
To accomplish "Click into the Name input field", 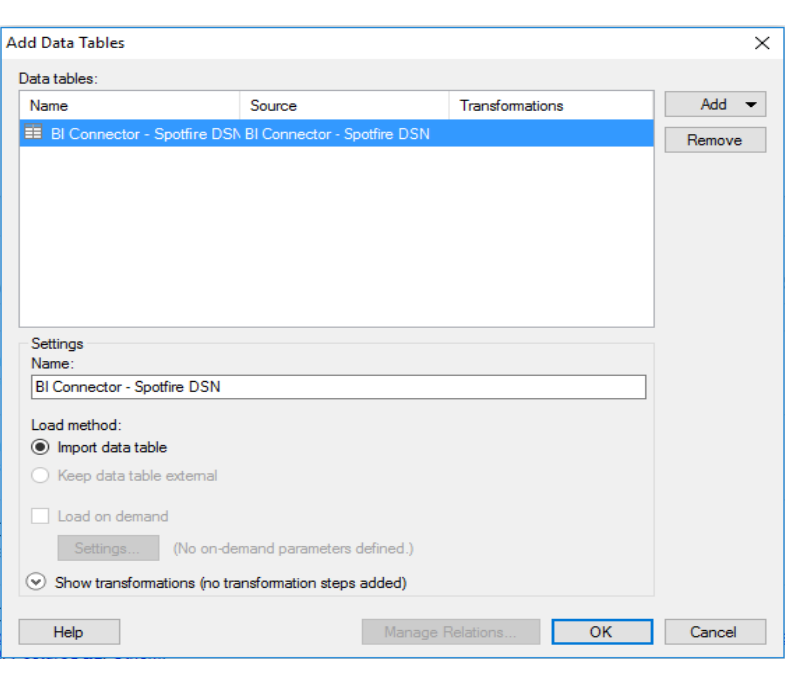I will 338,387.
